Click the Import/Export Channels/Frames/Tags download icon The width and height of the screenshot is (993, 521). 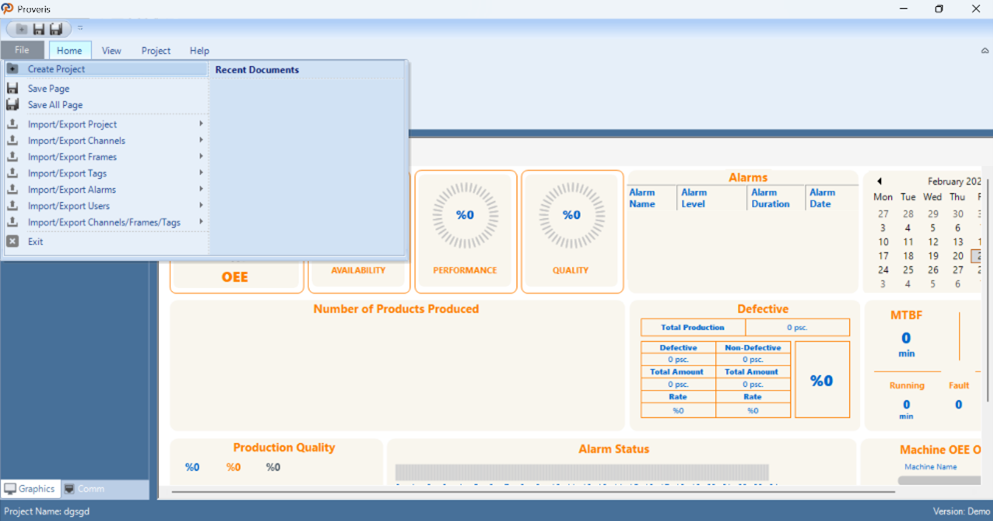13,222
